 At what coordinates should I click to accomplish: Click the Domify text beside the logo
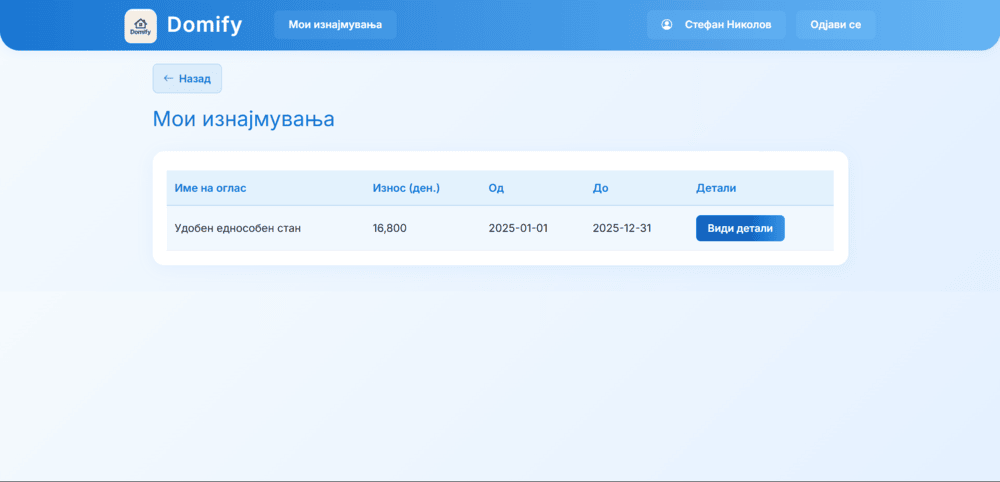[204, 25]
